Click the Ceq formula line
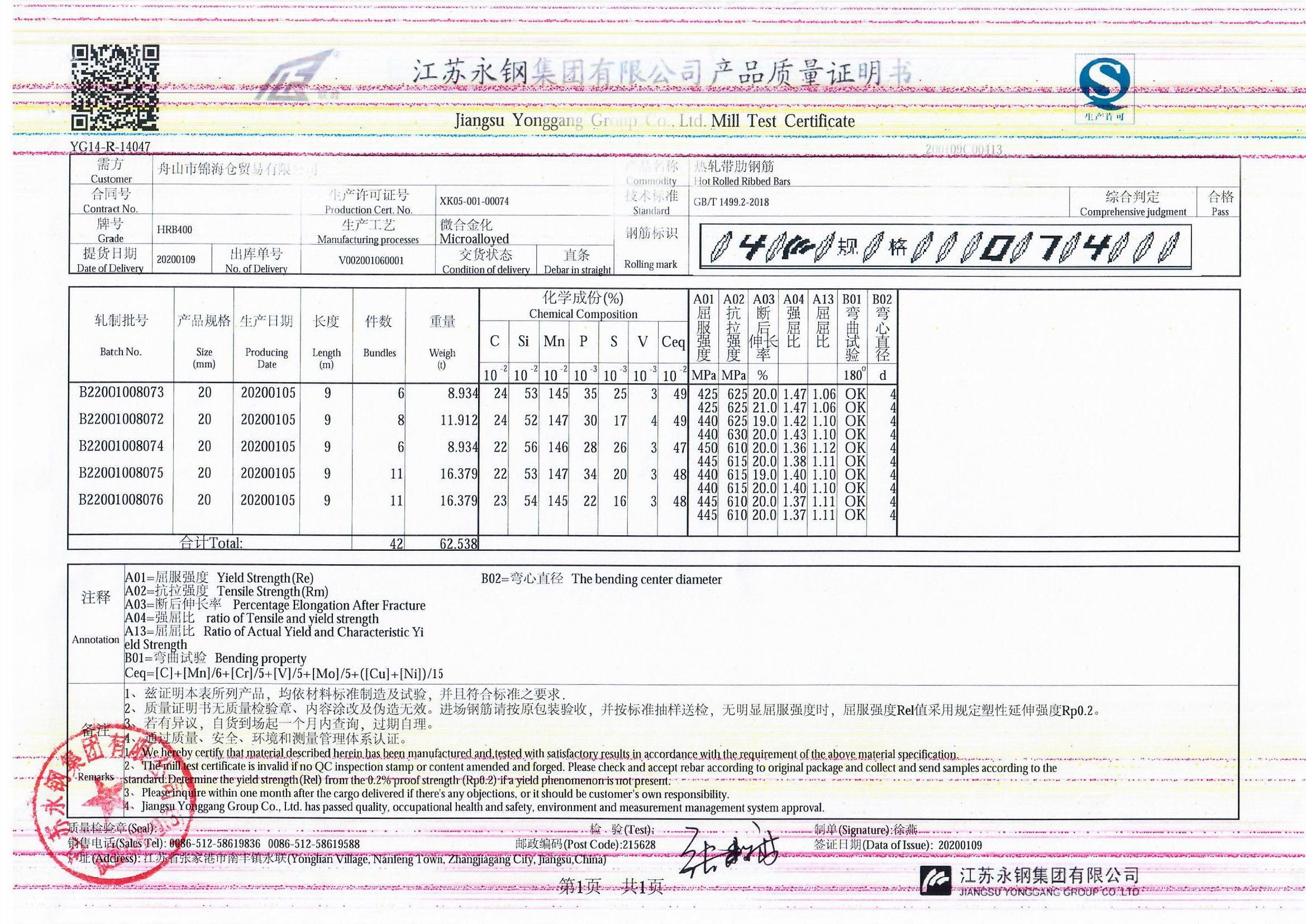1306x924 pixels. [284, 674]
